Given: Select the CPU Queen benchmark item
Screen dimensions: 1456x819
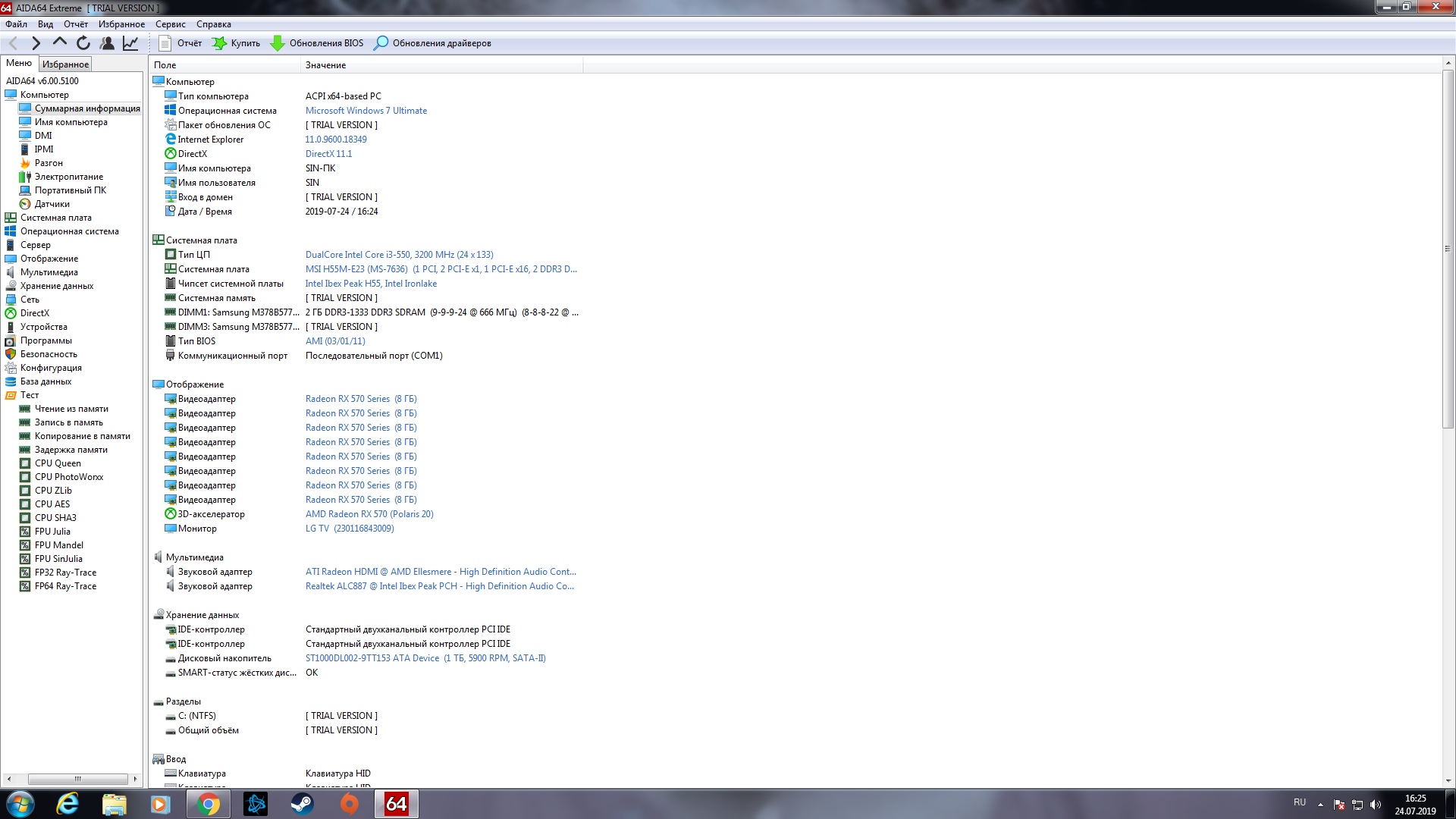Looking at the screenshot, I should pos(58,463).
